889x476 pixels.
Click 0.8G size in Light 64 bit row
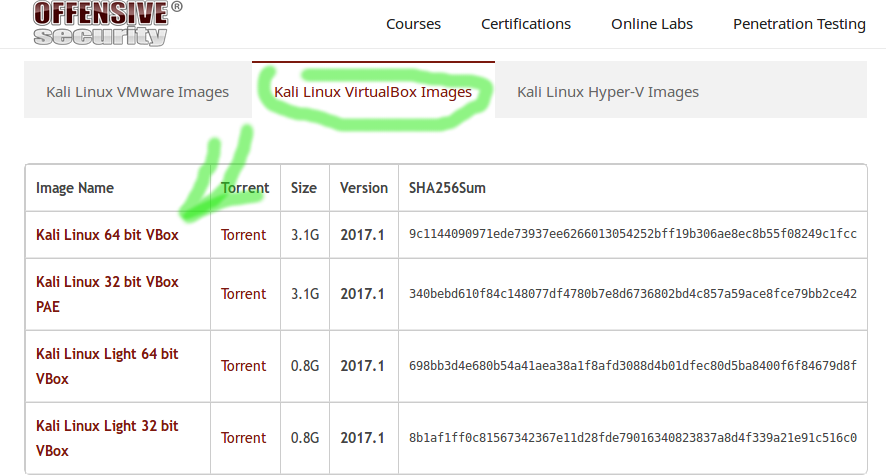click(x=305, y=366)
